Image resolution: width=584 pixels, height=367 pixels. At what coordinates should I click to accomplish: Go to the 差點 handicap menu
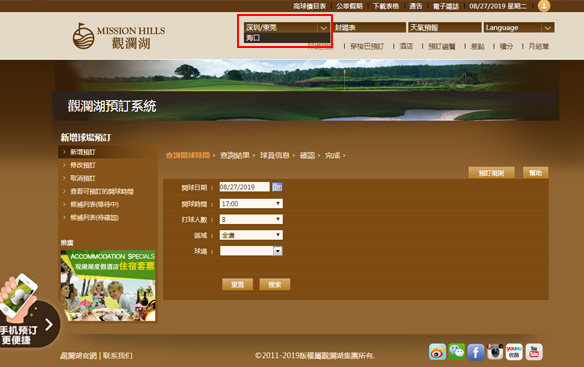478,46
